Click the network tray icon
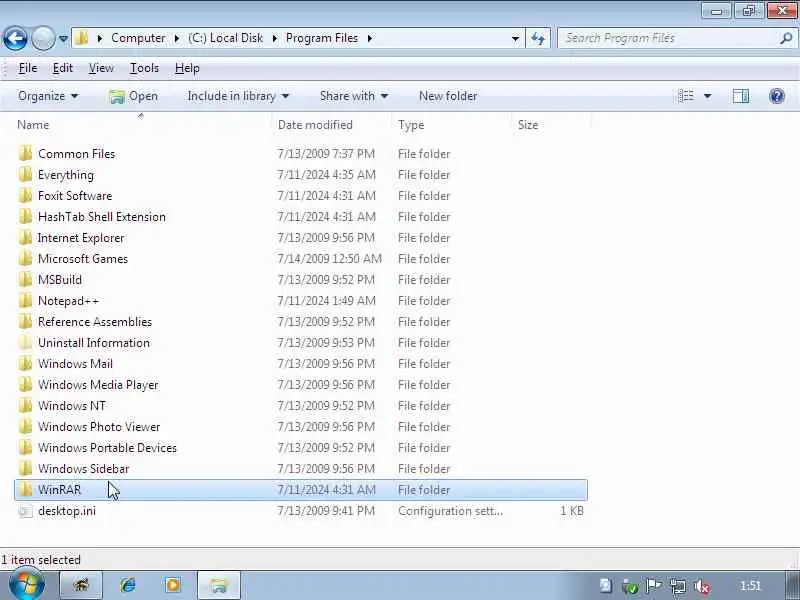This screenshot has width=800, height=600. (x=678, y=586)
